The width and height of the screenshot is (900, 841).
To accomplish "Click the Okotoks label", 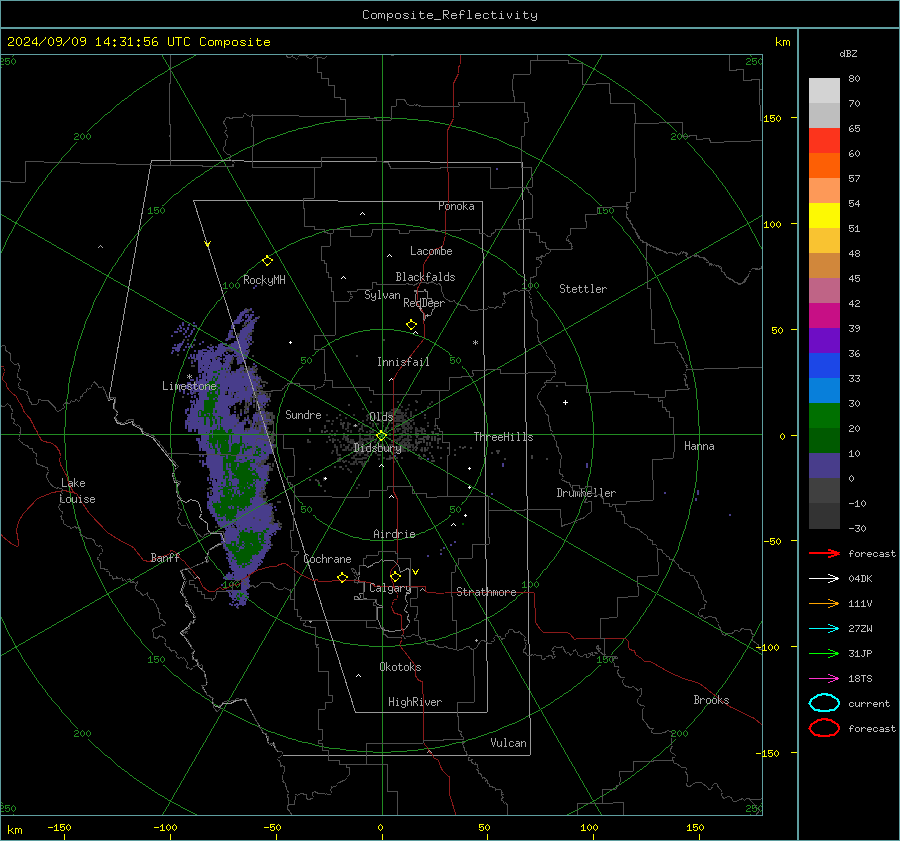I will click(x=400, y=667).
